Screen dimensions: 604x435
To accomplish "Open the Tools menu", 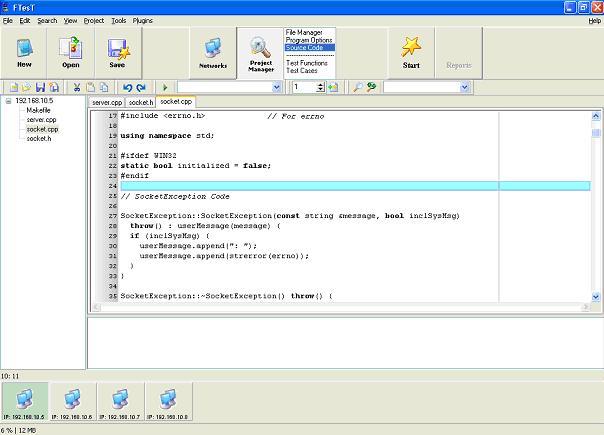I will pyautogui.click(x=119, y=20).
